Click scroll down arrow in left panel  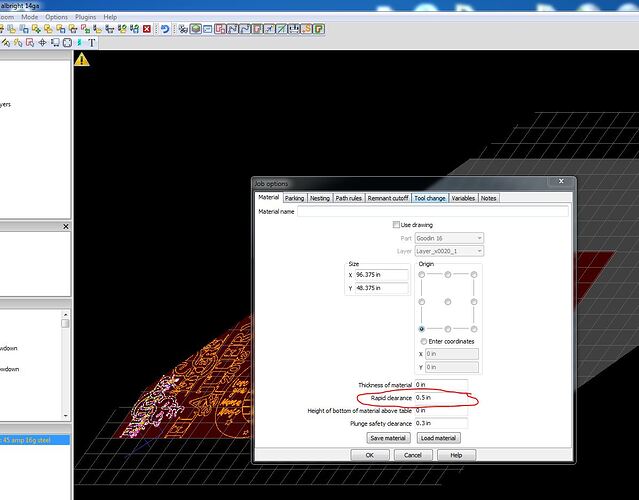(65, 415)
